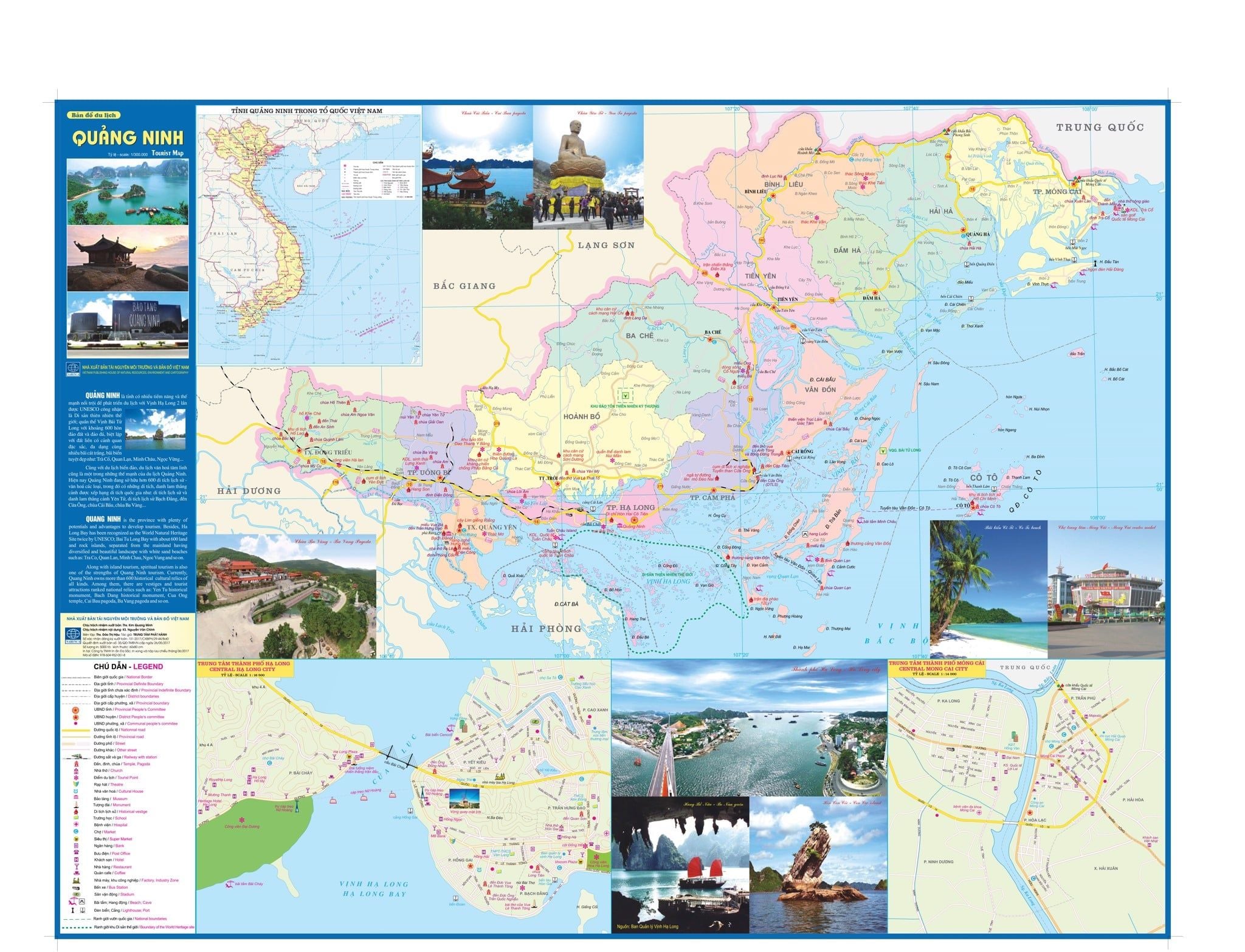The image size is (1245, 952).
Task: Click the 'LẠNG SƠN' province label
Action: (606, 246)
